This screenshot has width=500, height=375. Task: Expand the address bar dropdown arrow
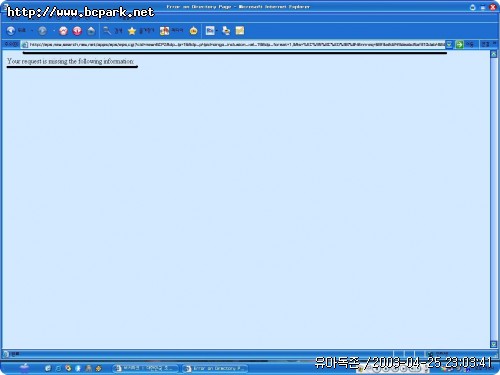tap(449, 44)
